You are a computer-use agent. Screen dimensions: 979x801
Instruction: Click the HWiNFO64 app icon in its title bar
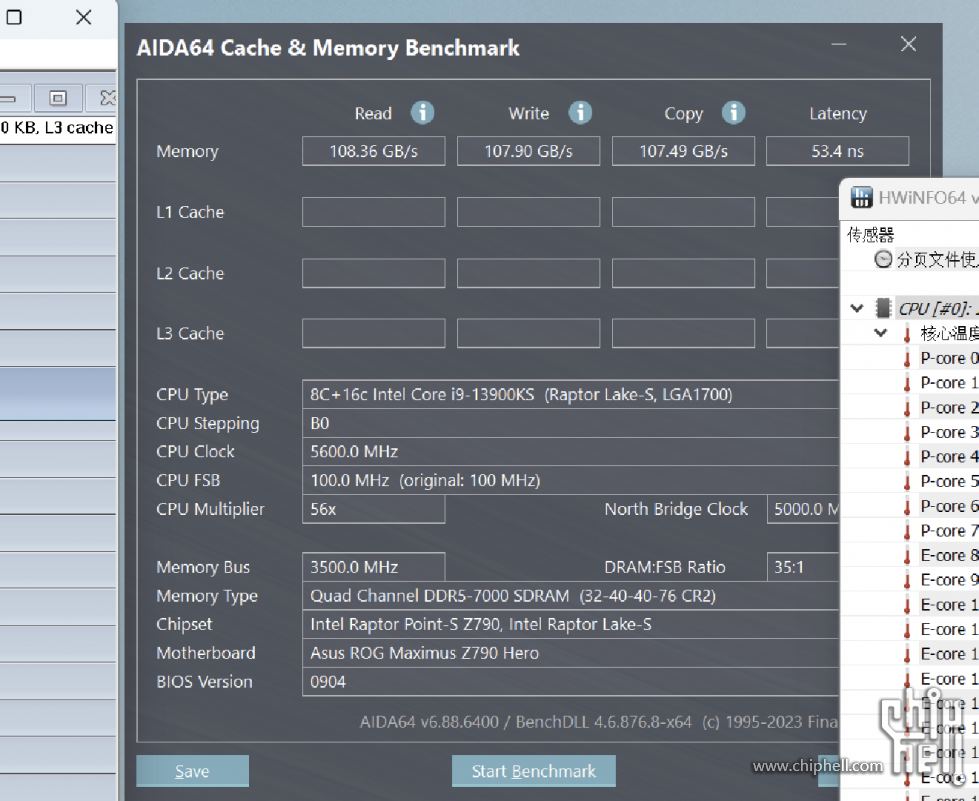862,197
